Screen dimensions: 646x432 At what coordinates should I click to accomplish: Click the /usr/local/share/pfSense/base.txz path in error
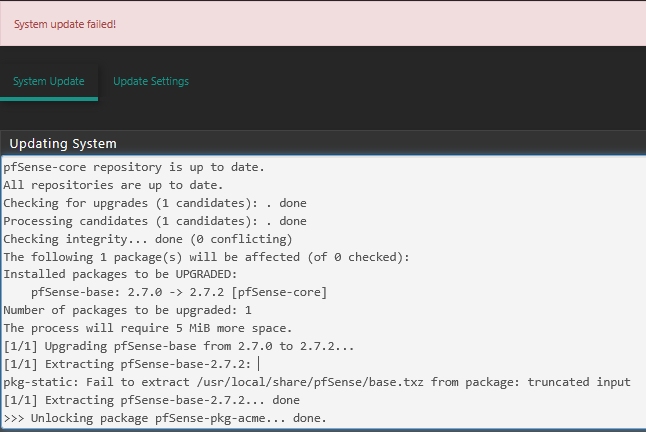point(310,382)
